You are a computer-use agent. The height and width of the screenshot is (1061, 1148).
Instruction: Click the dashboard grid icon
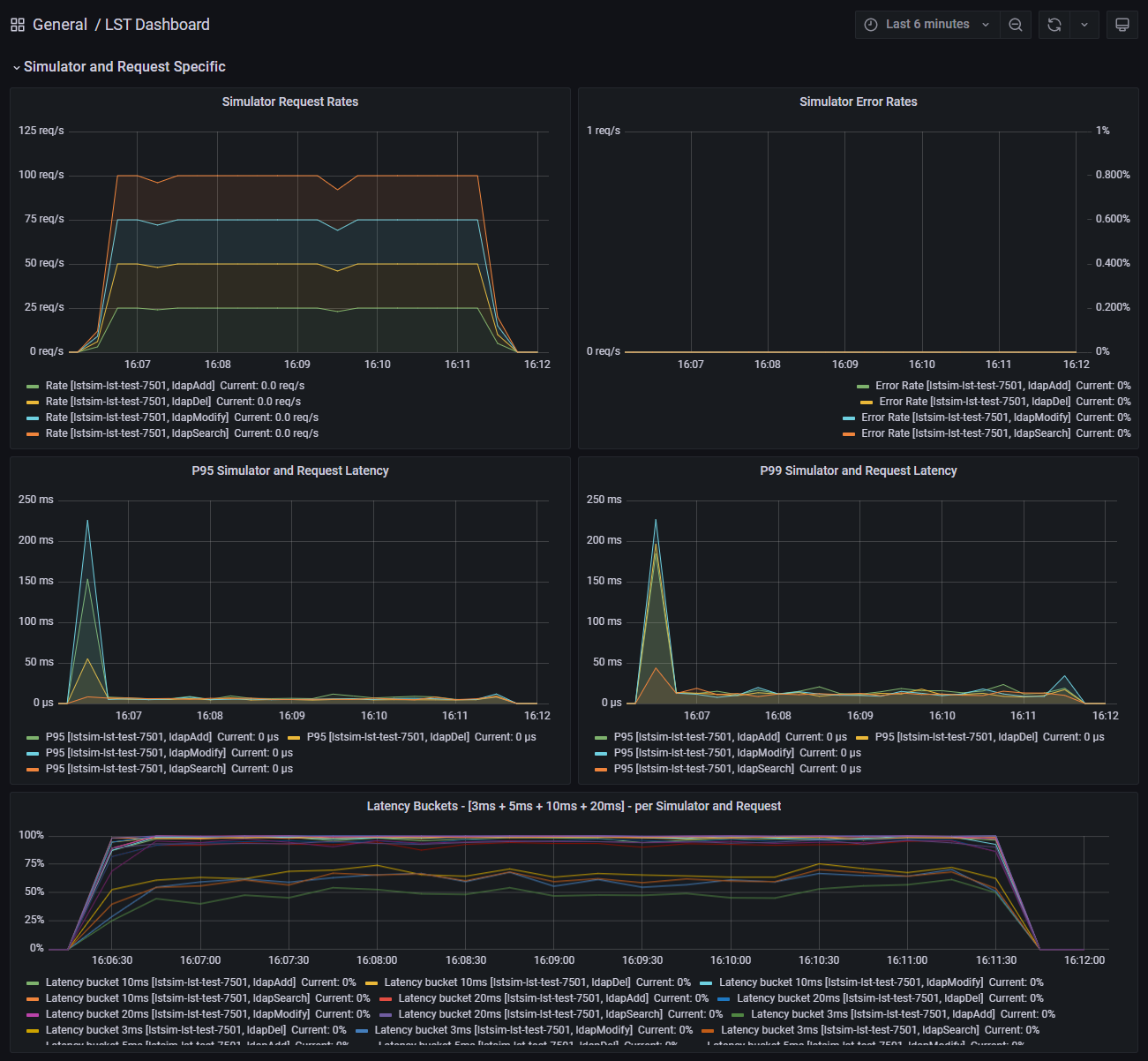(x=18, y=25)
